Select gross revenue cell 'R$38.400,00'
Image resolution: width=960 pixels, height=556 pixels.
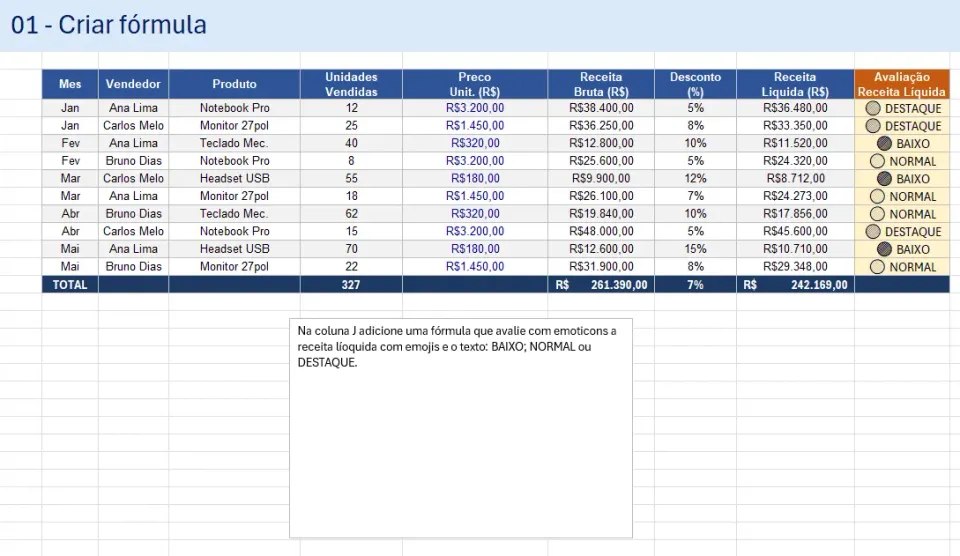pos(601,108)
